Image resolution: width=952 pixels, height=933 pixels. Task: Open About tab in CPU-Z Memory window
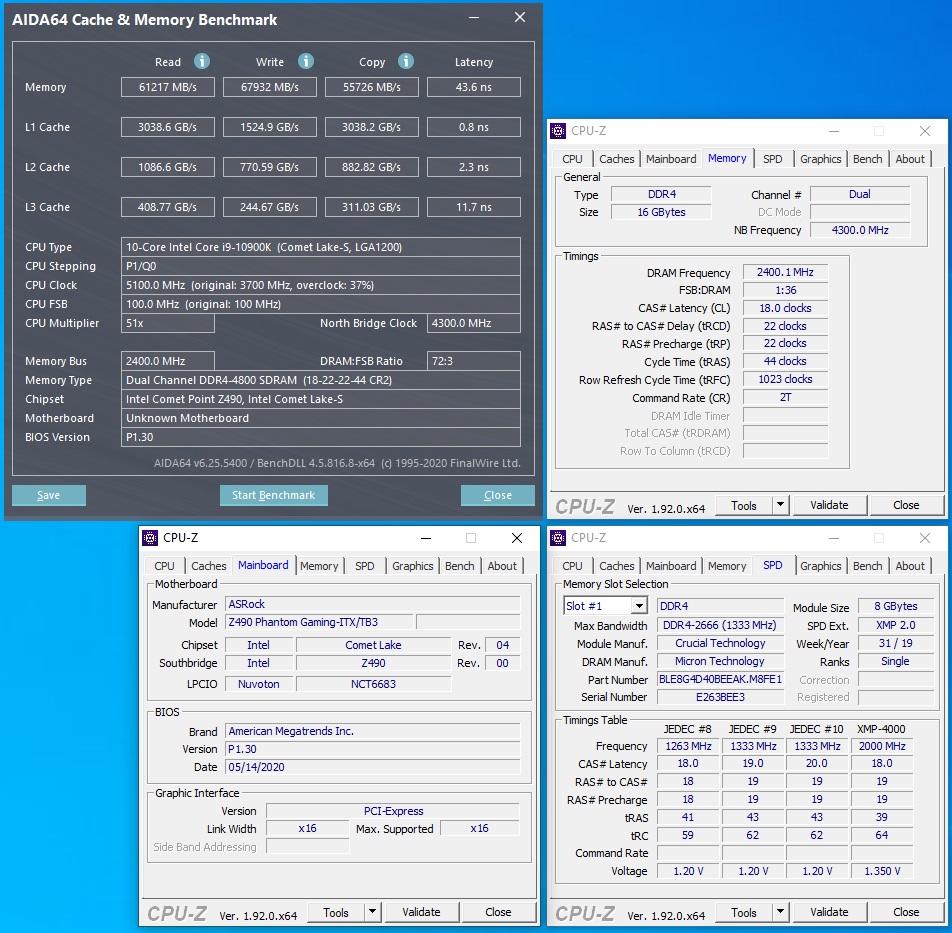(x=910, y=159)
